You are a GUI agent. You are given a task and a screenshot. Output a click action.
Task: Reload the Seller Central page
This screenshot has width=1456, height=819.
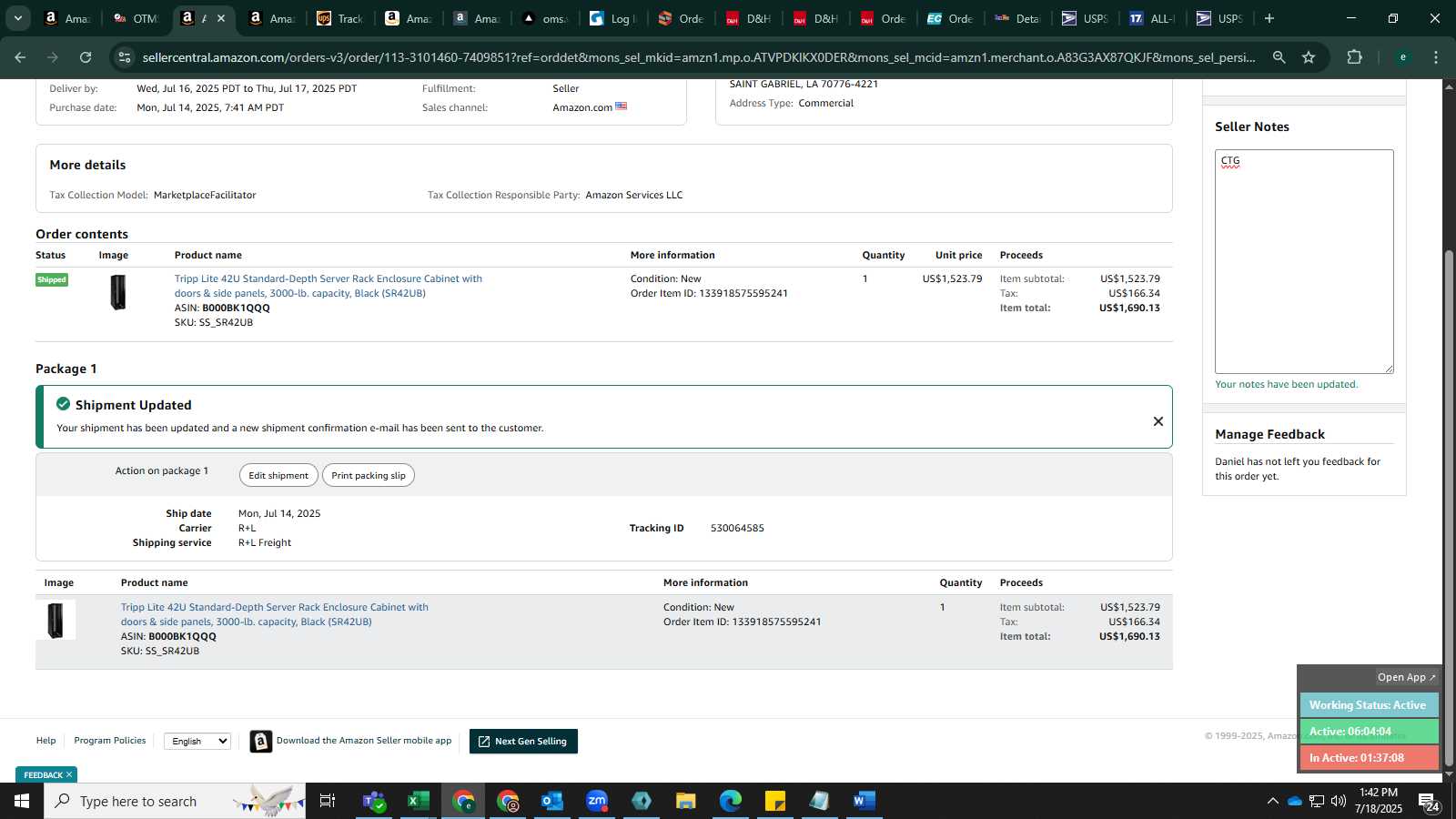pyautogui.click(x=86, y=57)
